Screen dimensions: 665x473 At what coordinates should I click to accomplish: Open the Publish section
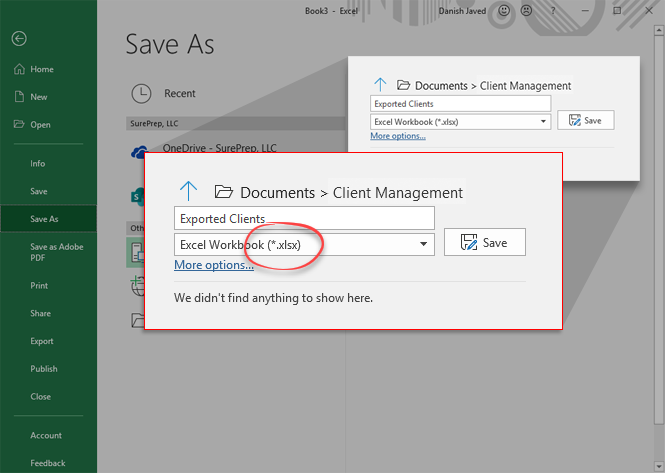coord(44,369)
